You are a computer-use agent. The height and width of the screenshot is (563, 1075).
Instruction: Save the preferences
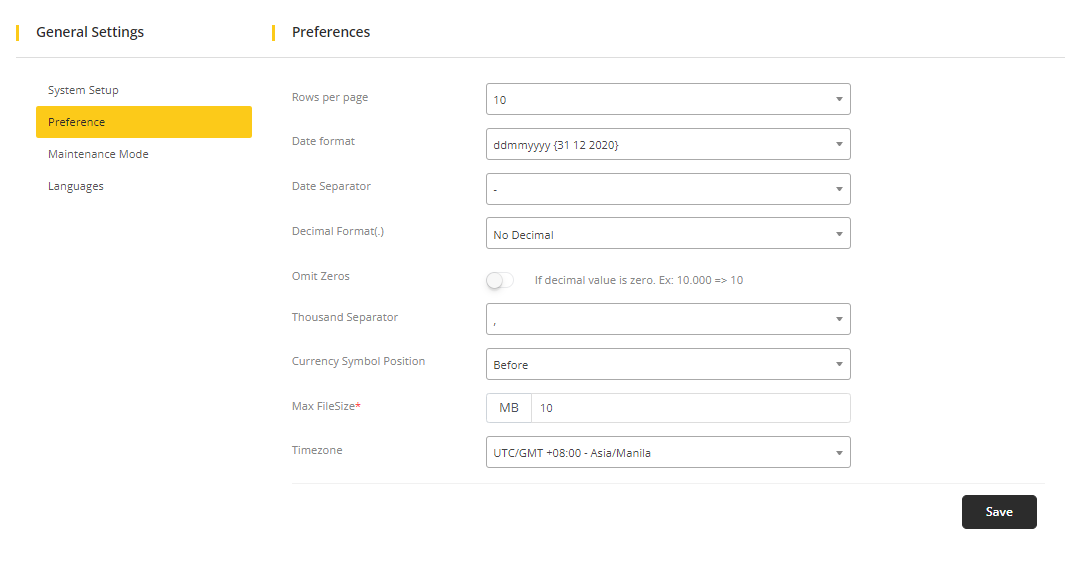(x=998, y=512)
